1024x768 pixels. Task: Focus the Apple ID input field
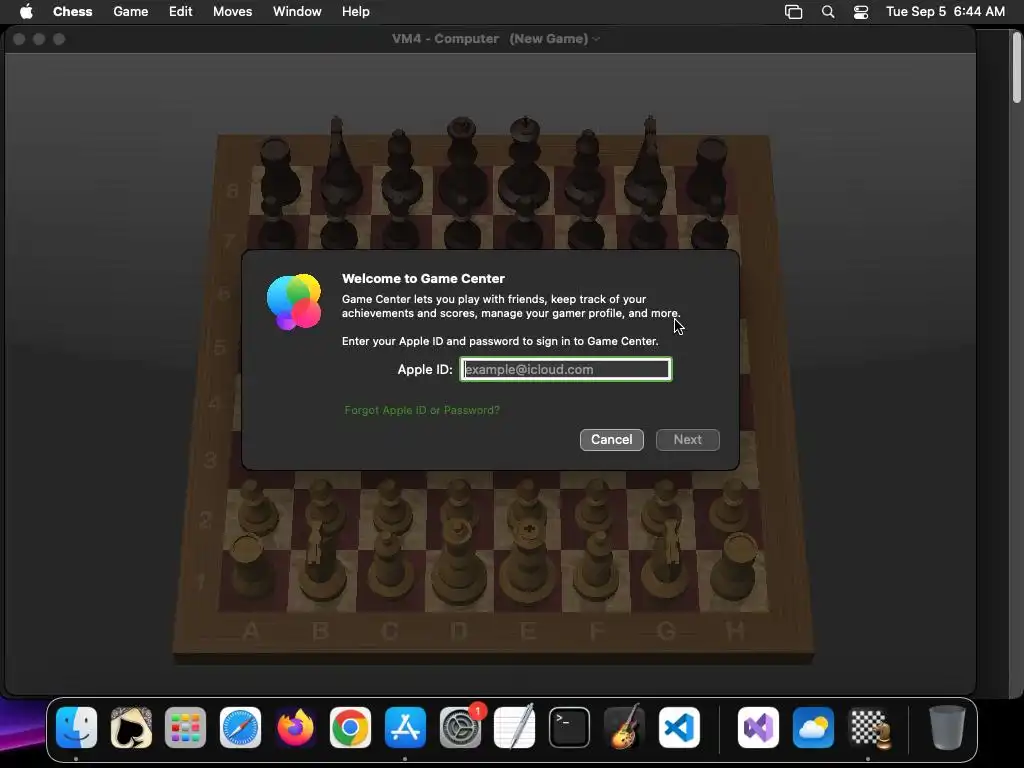566,370
